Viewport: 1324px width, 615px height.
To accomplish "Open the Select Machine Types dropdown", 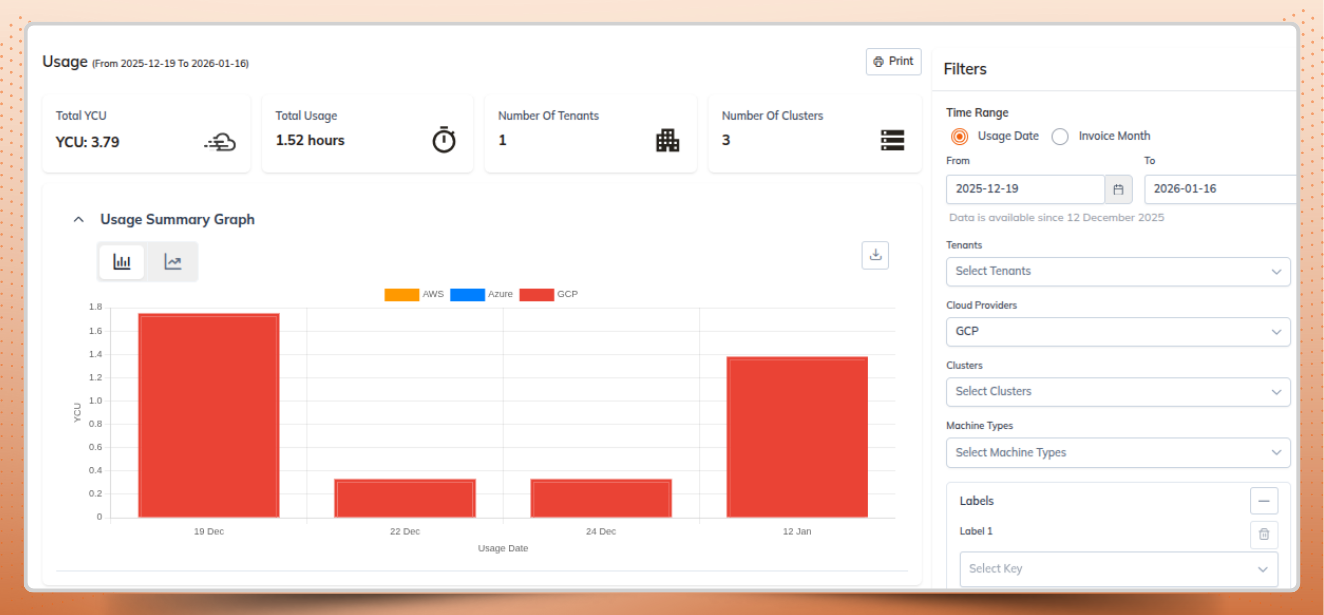I will (x=1118, y=452).
